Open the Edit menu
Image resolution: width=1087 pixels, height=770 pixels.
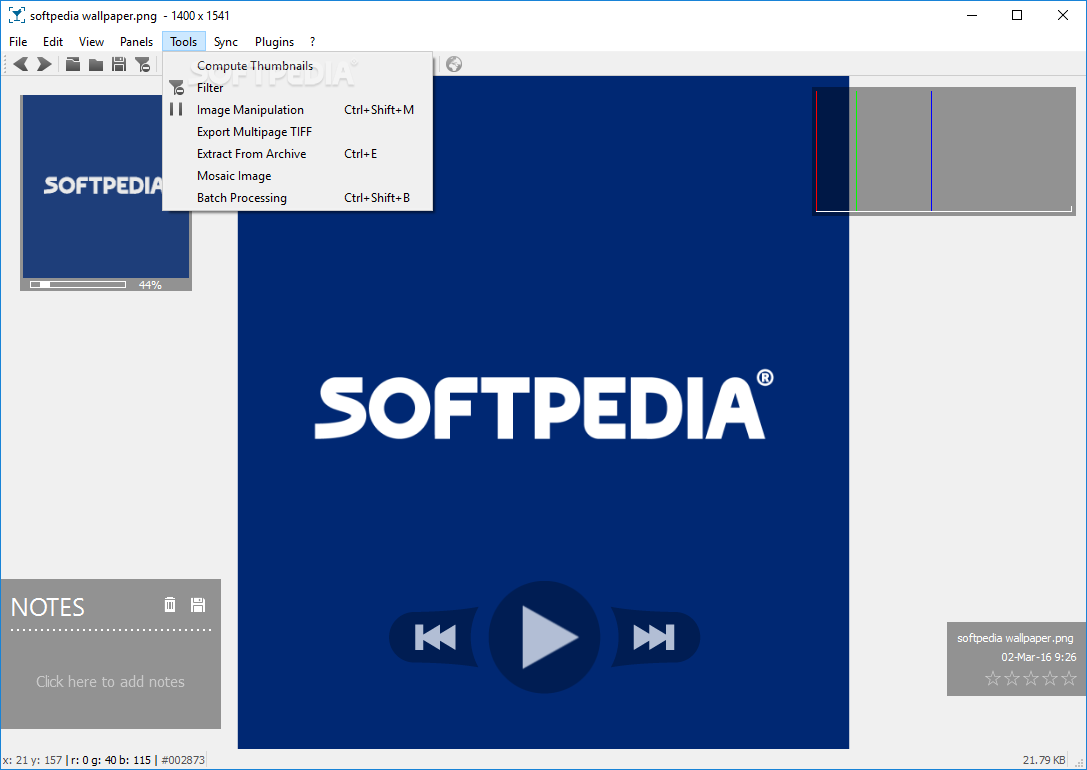click(x=53, y=42)
